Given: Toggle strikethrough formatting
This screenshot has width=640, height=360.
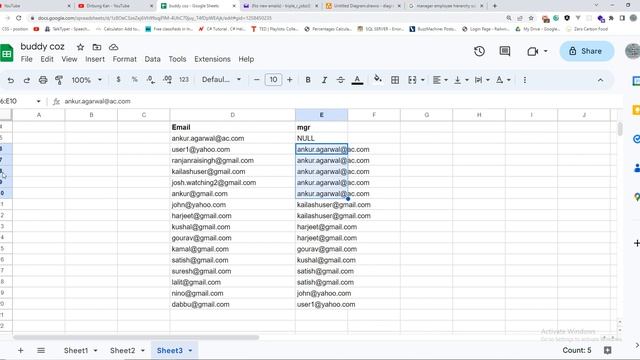Looking at the screenshot, I should 340,80.
